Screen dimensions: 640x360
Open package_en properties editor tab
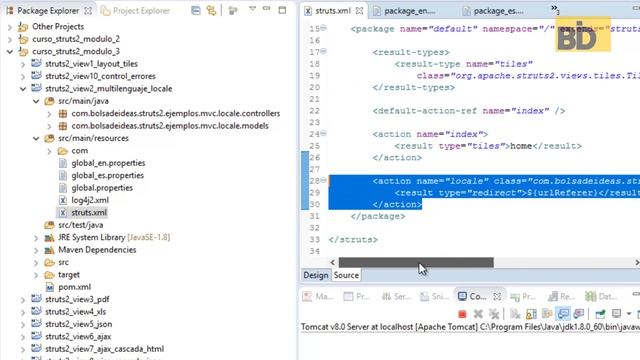coord(404,11)
